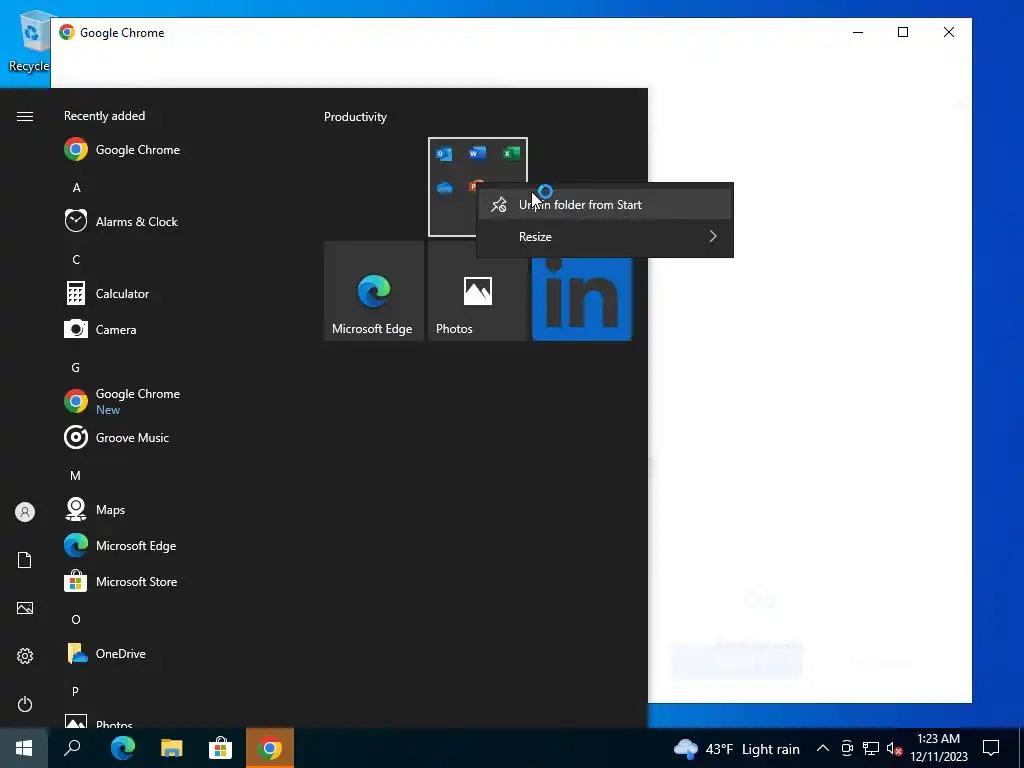
Task: Jump to letter M in app list
Action: pyautogui.click(x=76, y=475)
